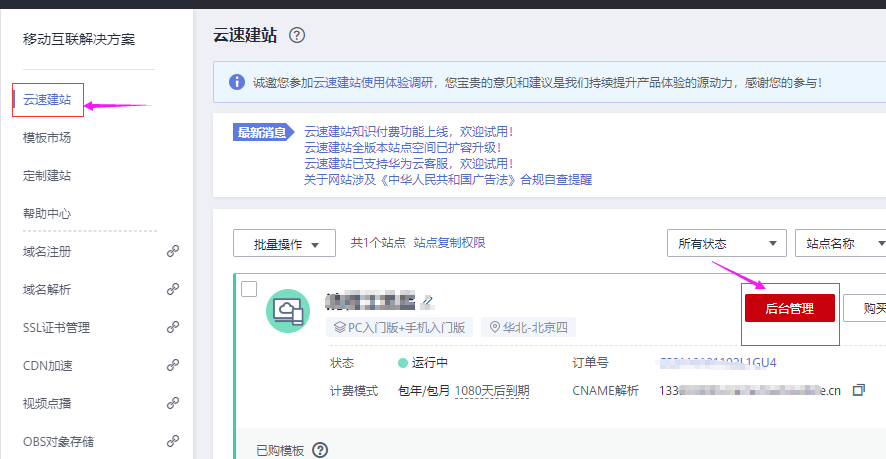886x459 pixels.
Task: Open 视频点播 sidebar entry
Action: click(x=47, y=403)
